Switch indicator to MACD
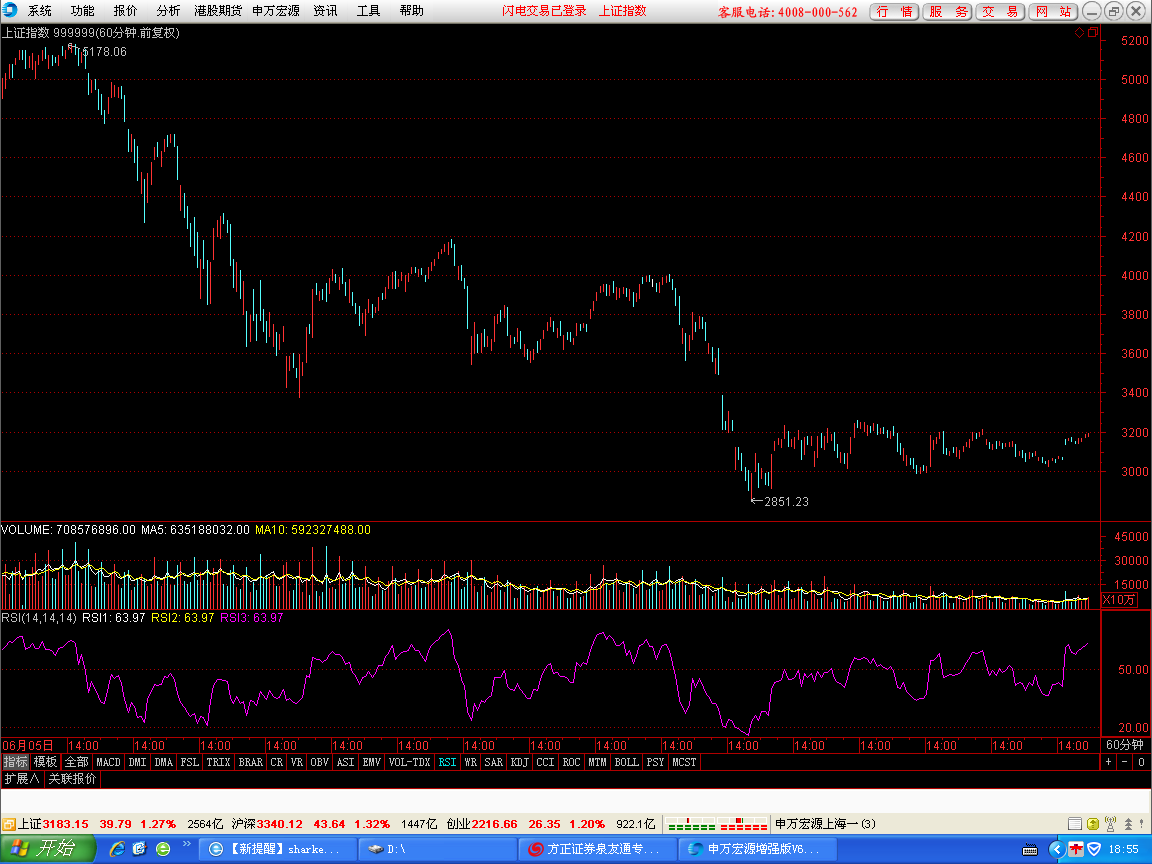 tap(109, 762)
